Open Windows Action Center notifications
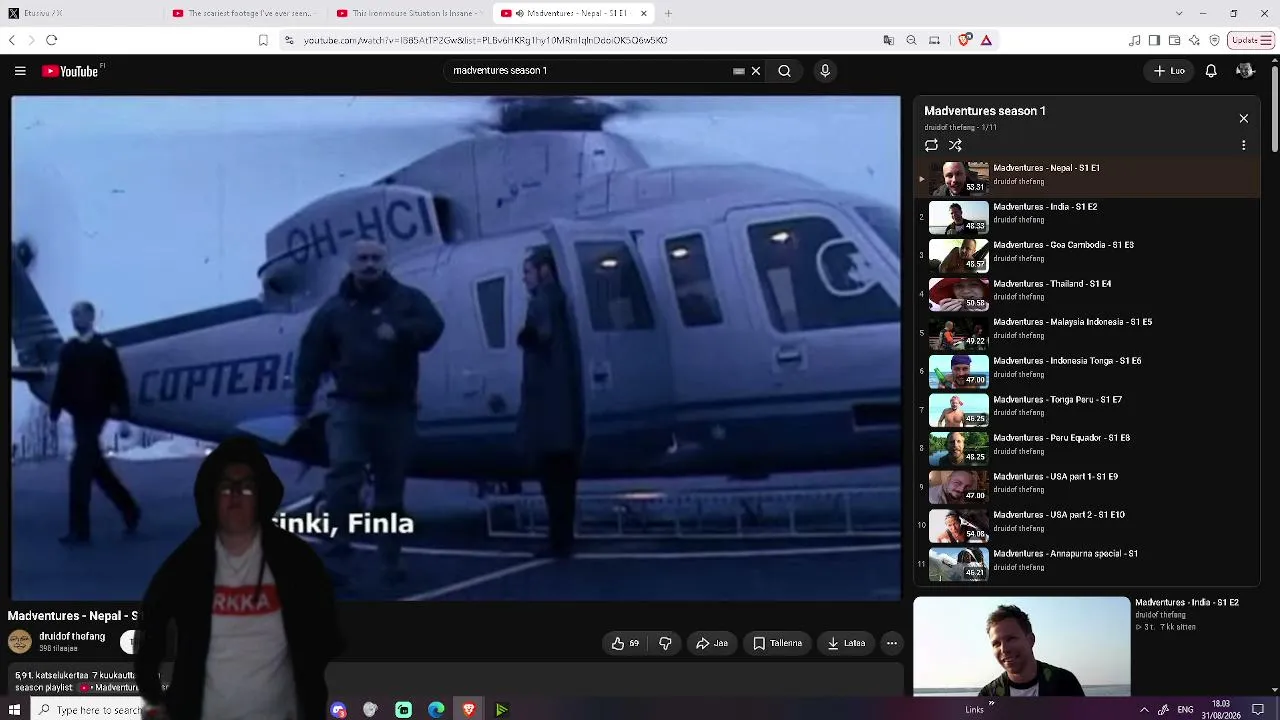 pyautogui.click(x=1258, y=710)
